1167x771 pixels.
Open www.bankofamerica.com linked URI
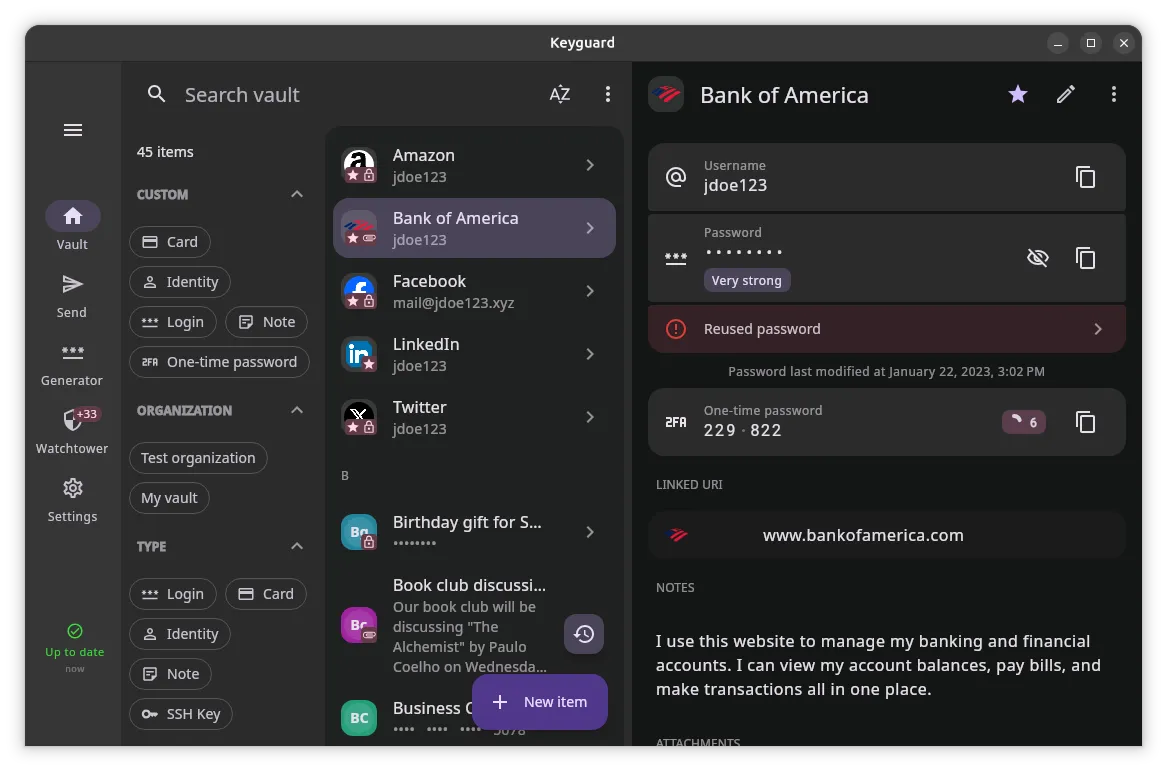[x=886, y=535]
